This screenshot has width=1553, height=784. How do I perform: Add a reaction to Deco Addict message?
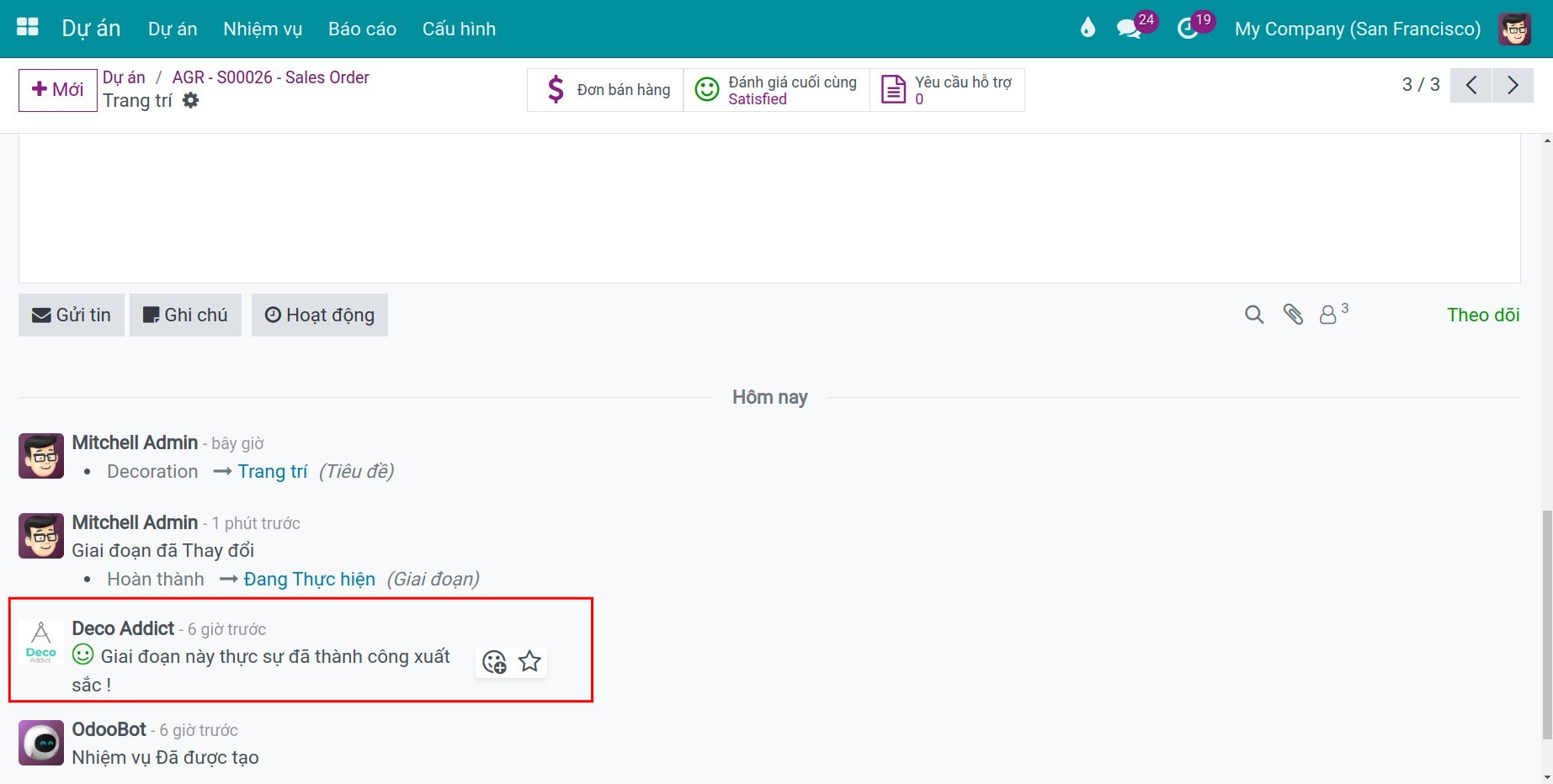(x=494, y=662)
